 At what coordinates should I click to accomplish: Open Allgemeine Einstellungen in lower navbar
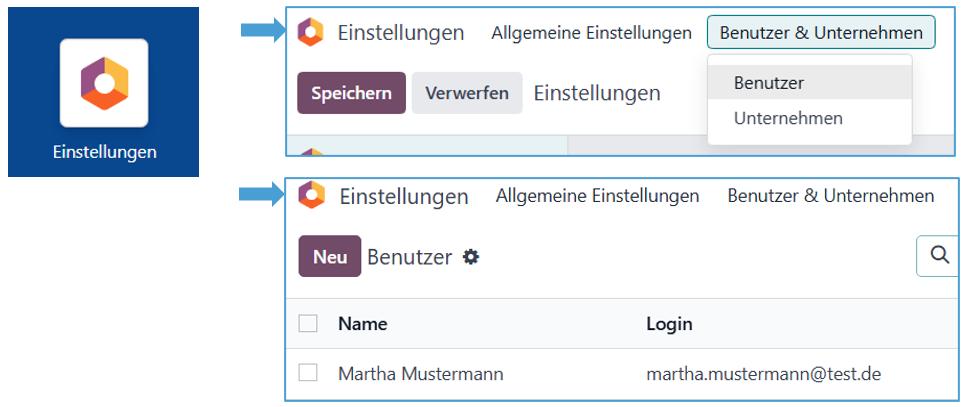point(597,195)
